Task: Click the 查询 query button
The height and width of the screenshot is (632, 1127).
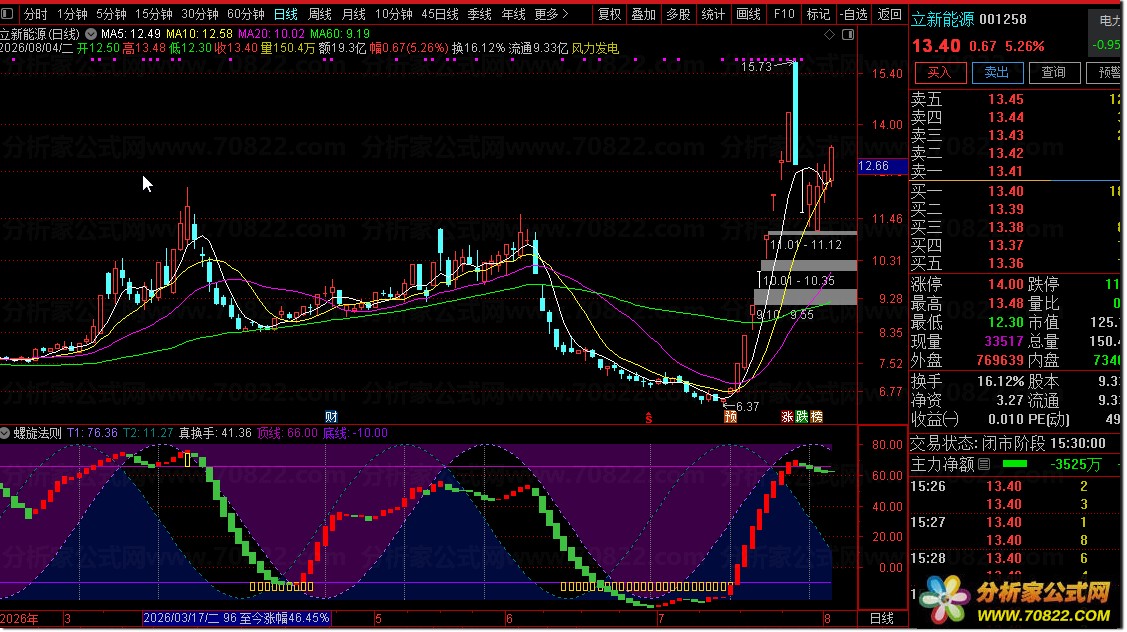Action: 1054,73
